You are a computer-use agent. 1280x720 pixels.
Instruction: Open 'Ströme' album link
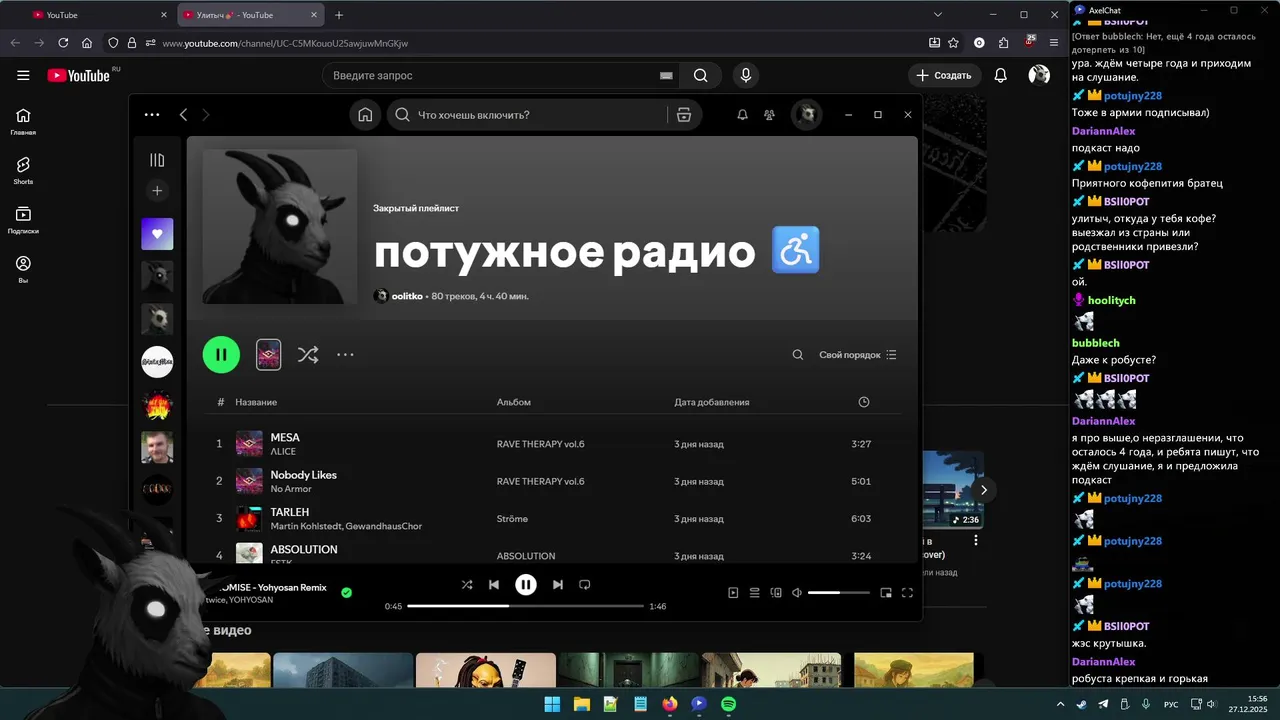512,519
